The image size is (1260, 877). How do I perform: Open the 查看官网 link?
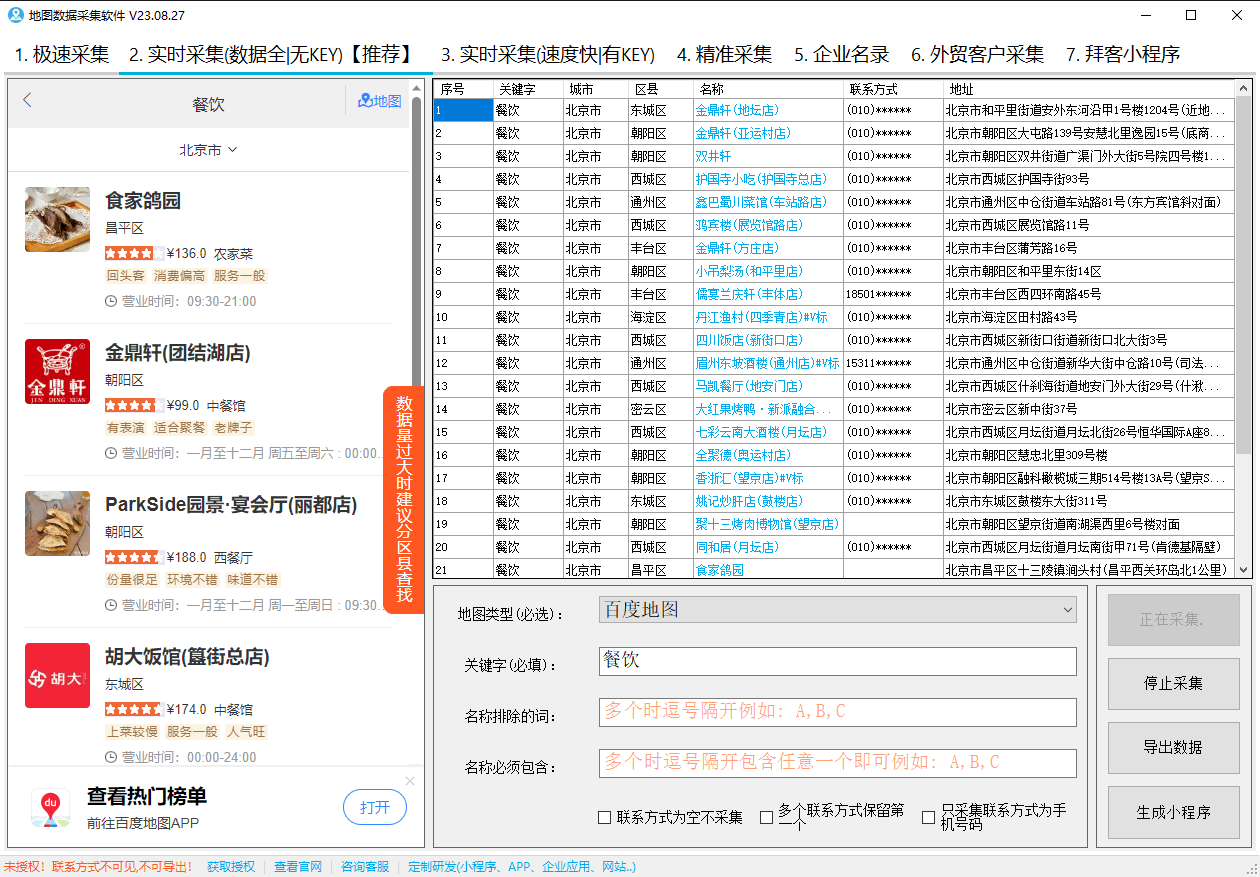pos(298,867)
